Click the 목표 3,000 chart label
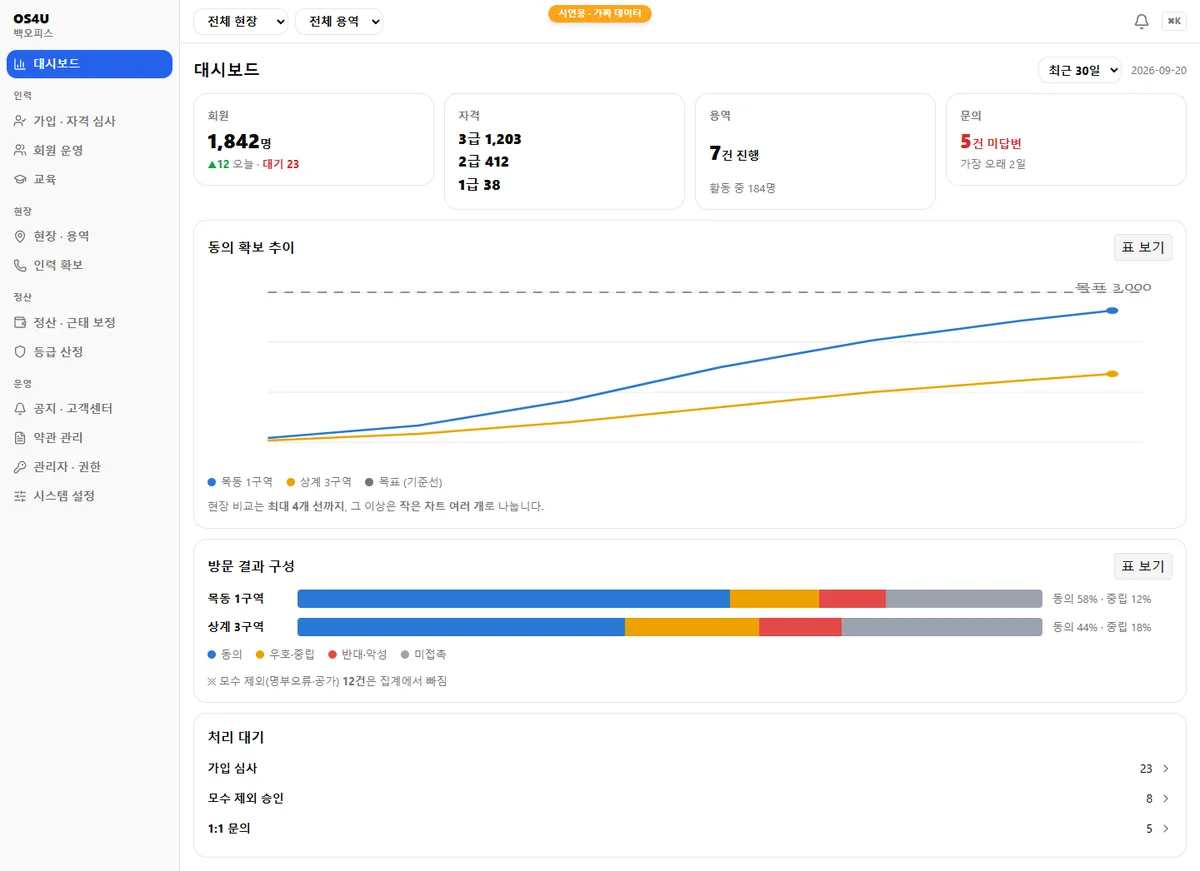This screenshot has height=871, width=1200. pyautogui.click(x=1113, y=287)
